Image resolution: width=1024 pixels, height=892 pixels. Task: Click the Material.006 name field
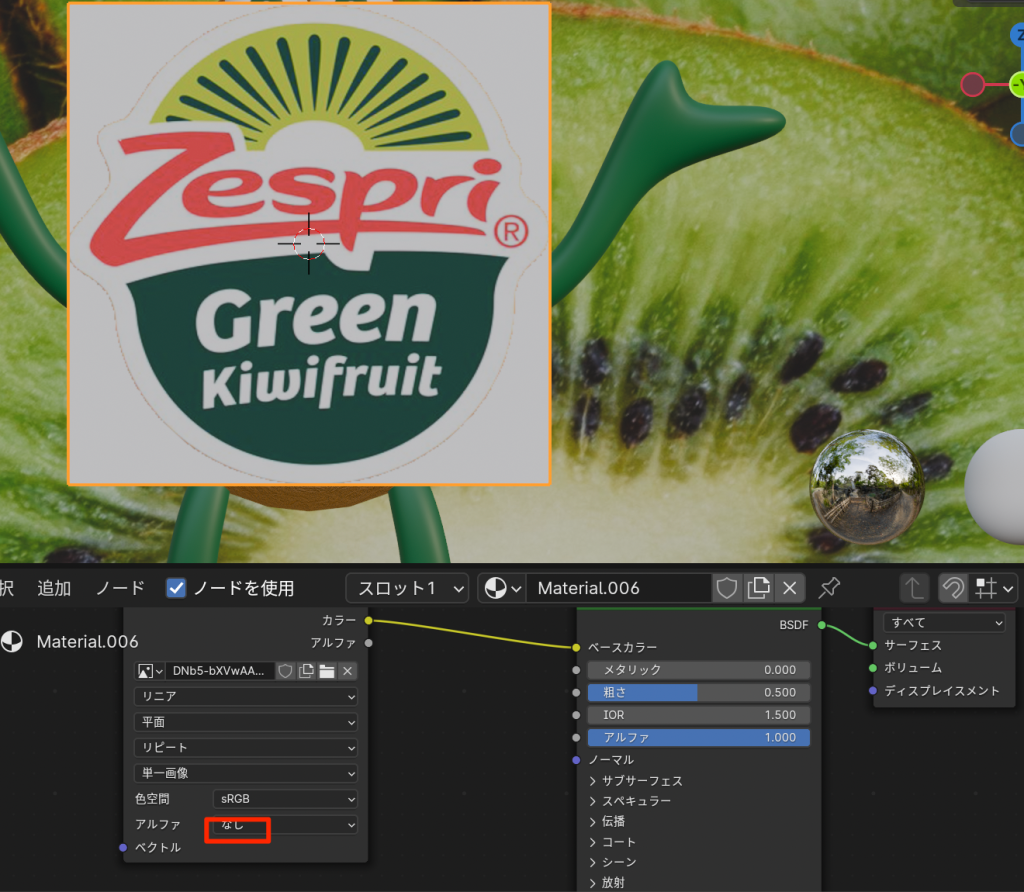[x=618, y=588]
